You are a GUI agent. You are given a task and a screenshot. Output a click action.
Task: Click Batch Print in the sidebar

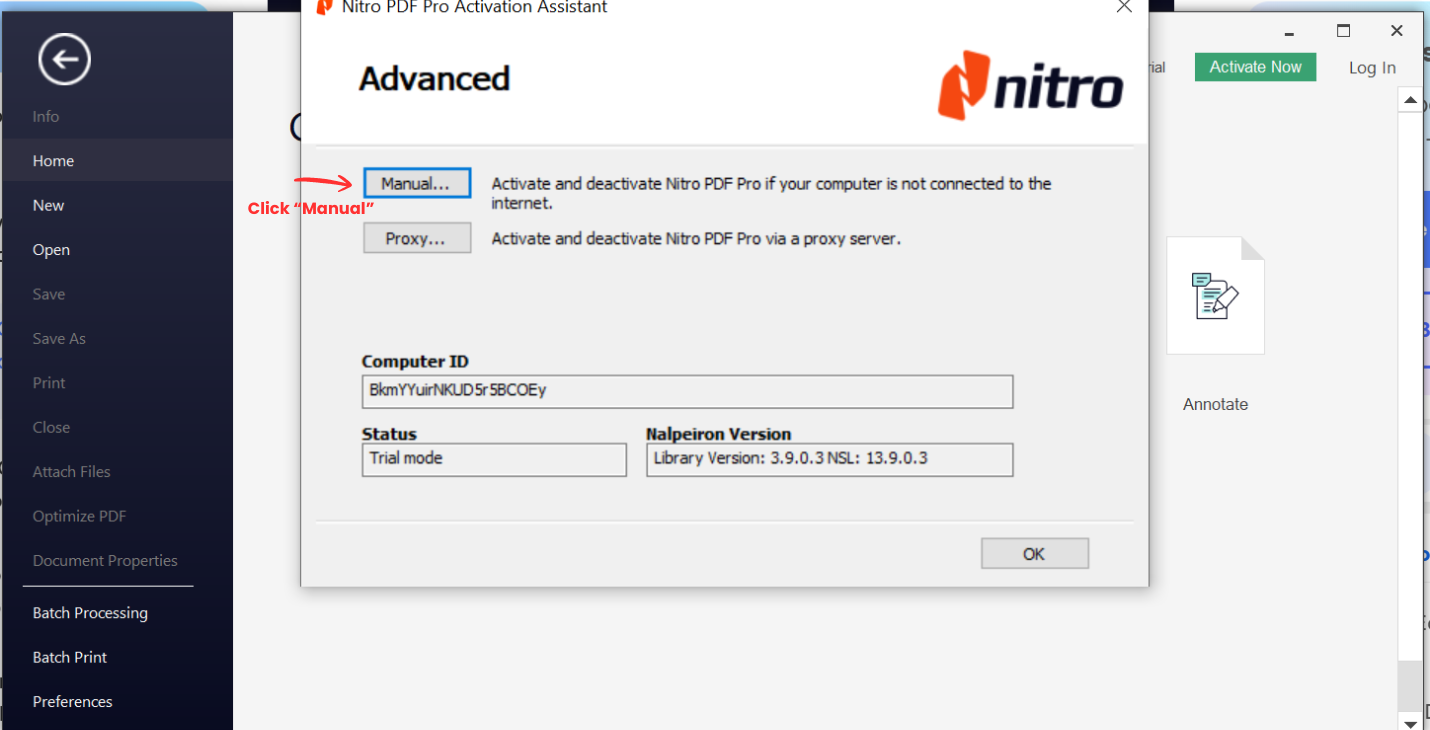click(x=70, y=657)
